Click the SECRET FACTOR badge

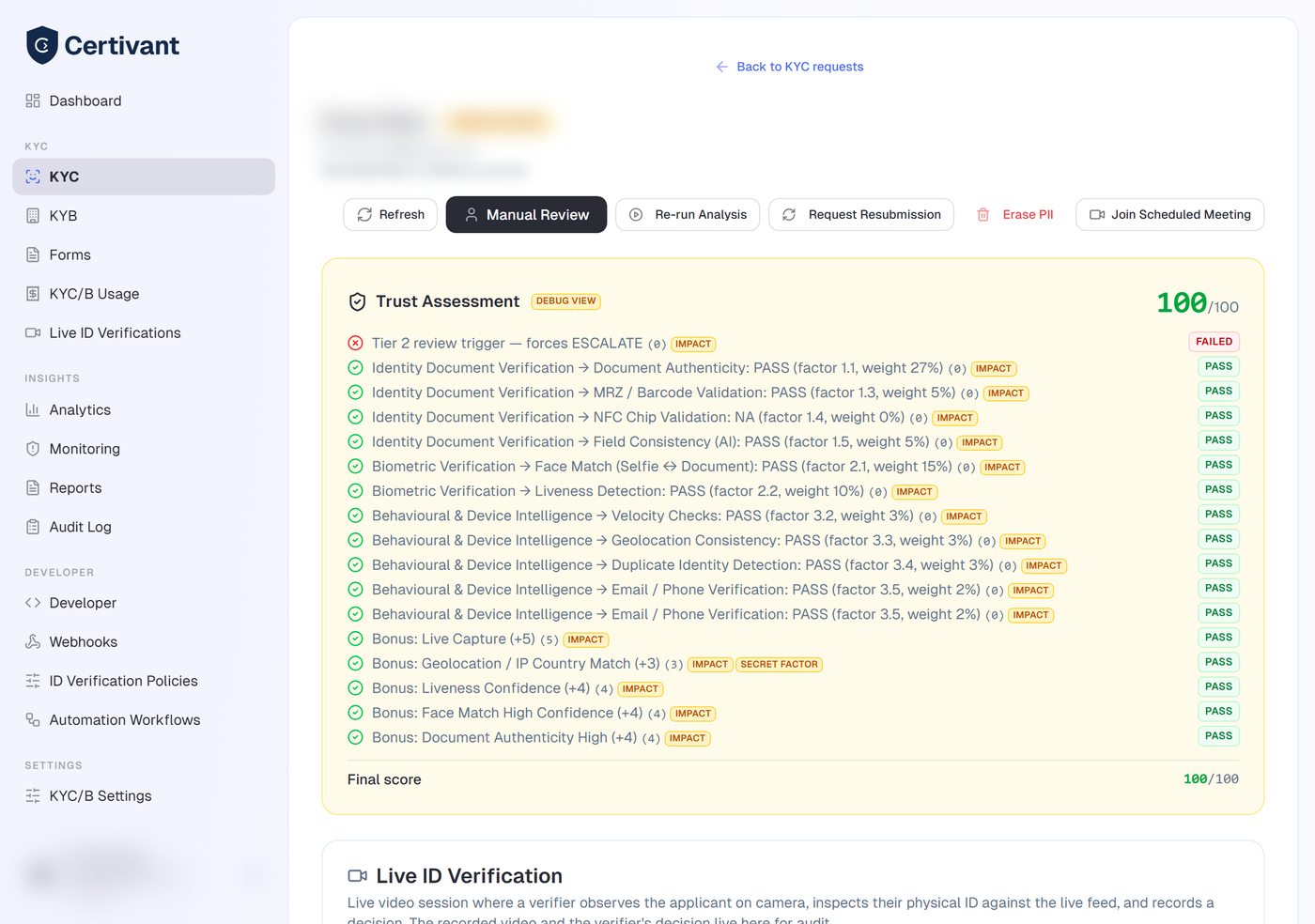coord(780,665)
